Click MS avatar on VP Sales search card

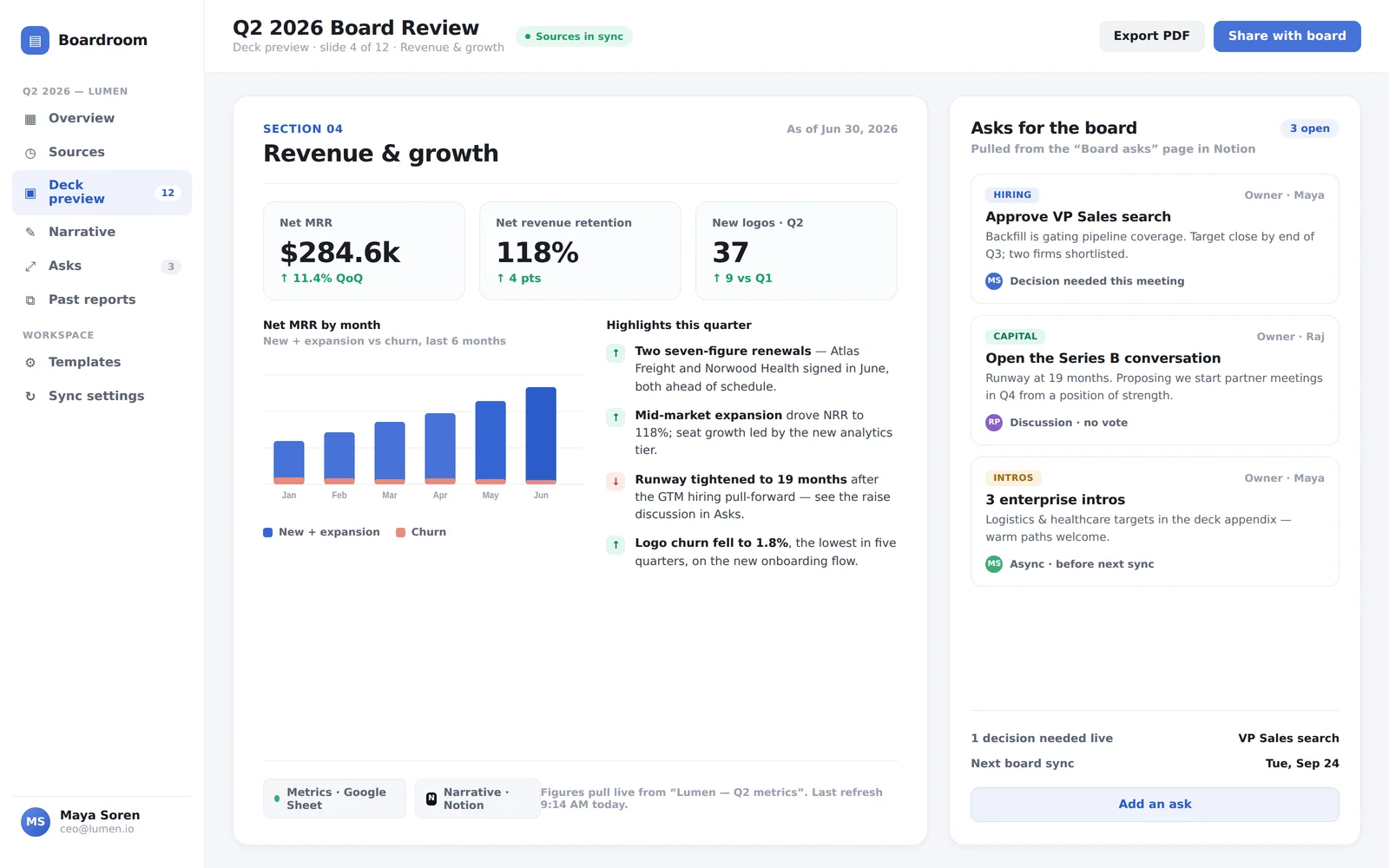(994, 281)
